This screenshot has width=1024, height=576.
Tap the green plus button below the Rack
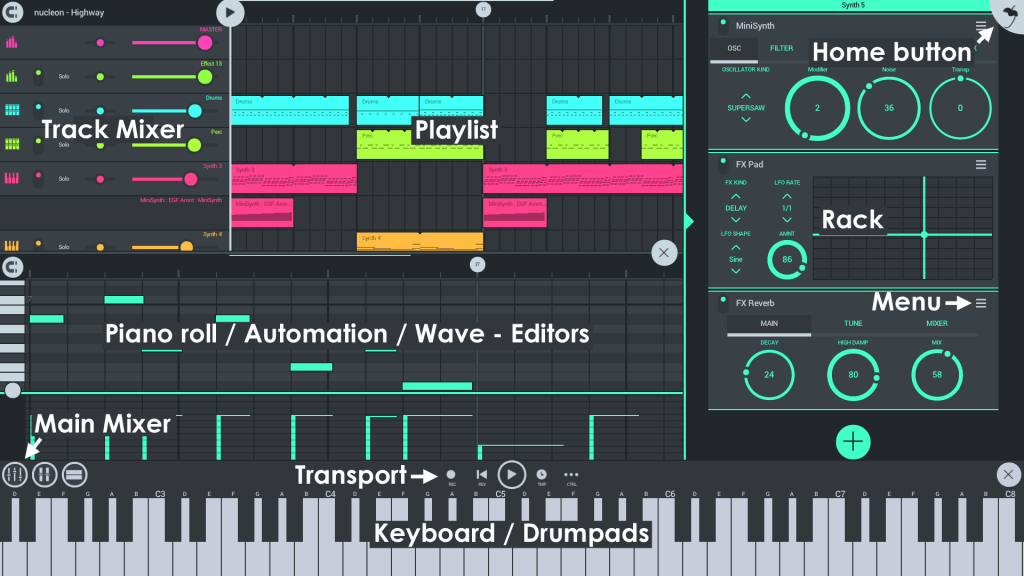click(853, 442)
